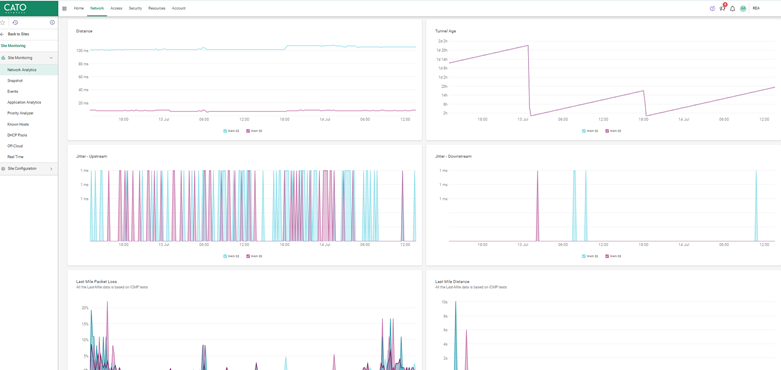The height and width of the screenshot is (370, 781).
Task: Click the Last Mile Distance title
Action: pos(452,282)
